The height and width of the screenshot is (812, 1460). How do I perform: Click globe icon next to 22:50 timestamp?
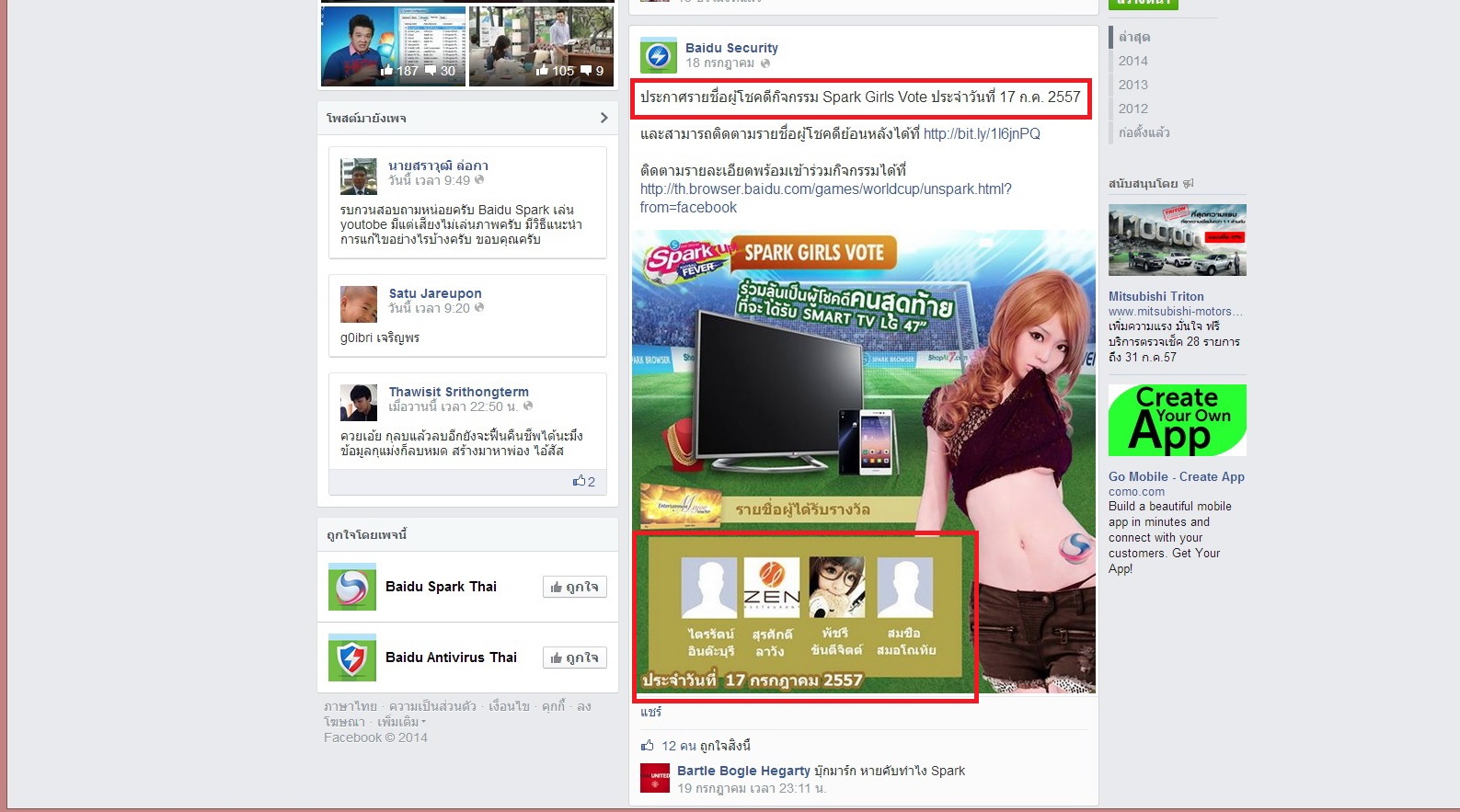click(528, 406)
